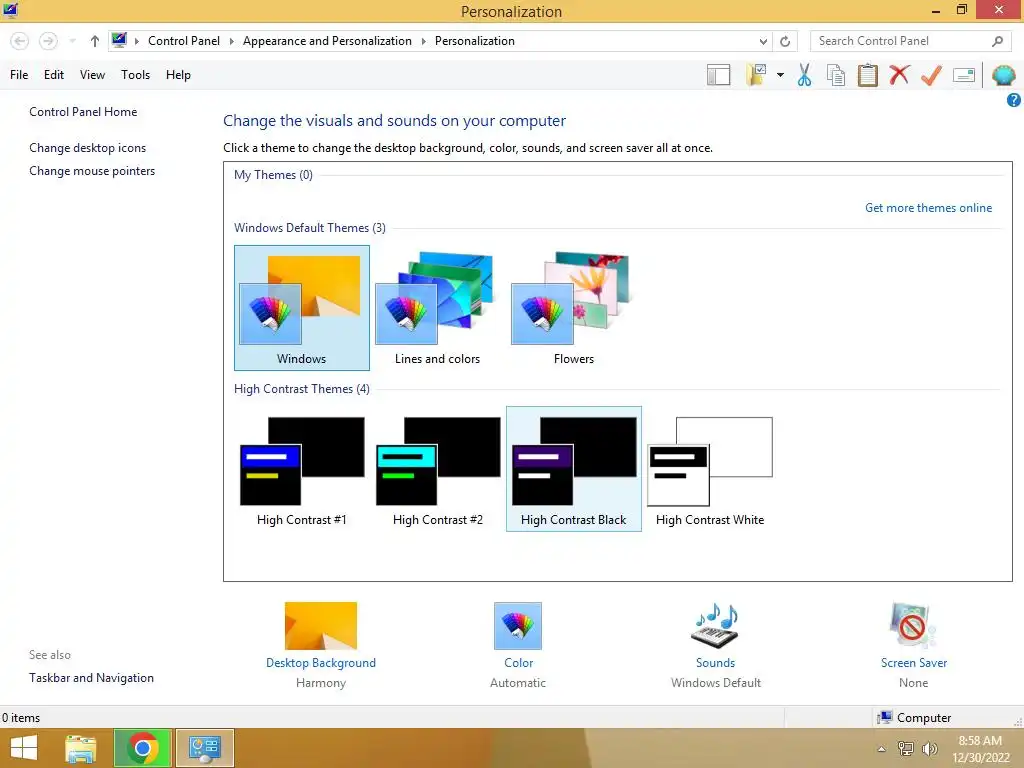Click the Copy toolbar icon
Viewport: 1024px width, 768px height.
836,75
